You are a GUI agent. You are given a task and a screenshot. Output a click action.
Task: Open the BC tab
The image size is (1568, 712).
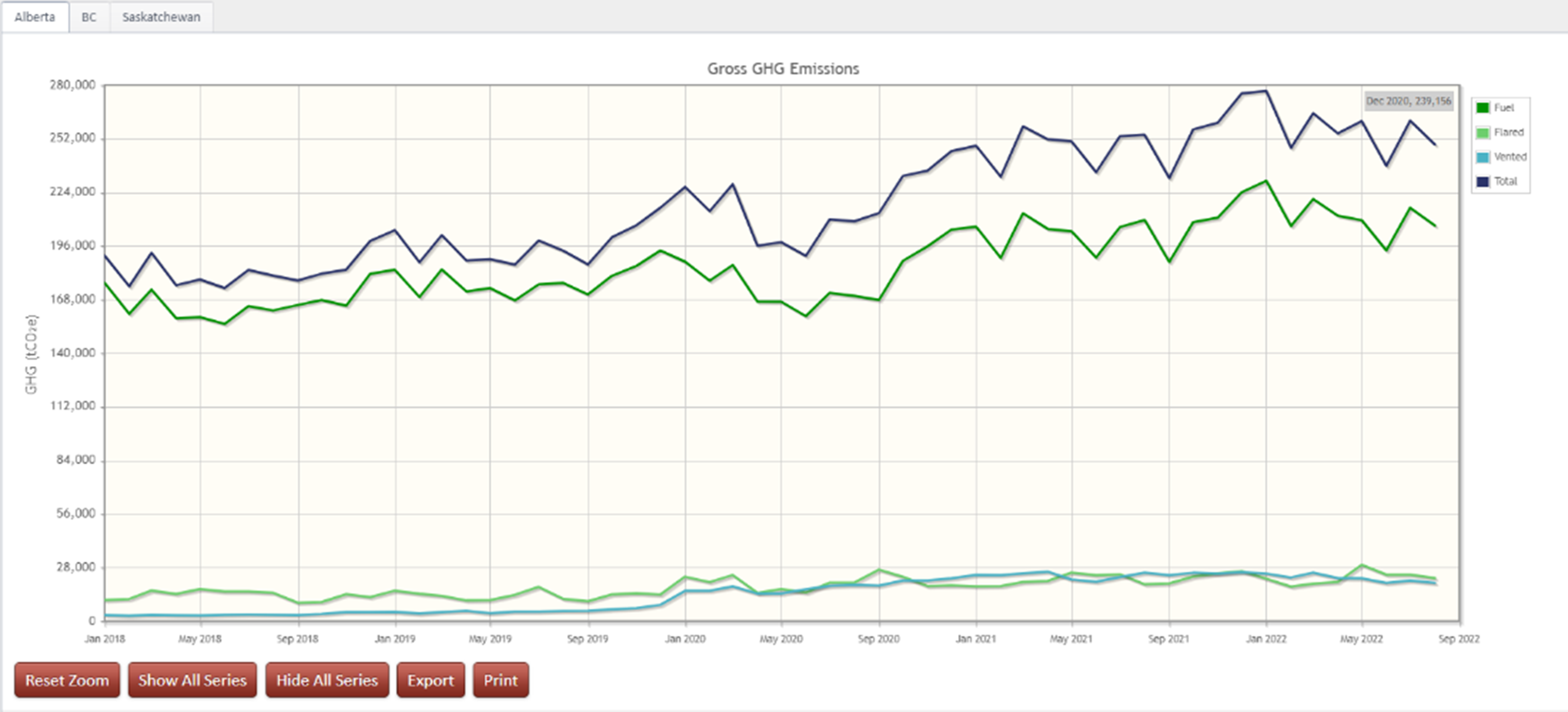89,17
